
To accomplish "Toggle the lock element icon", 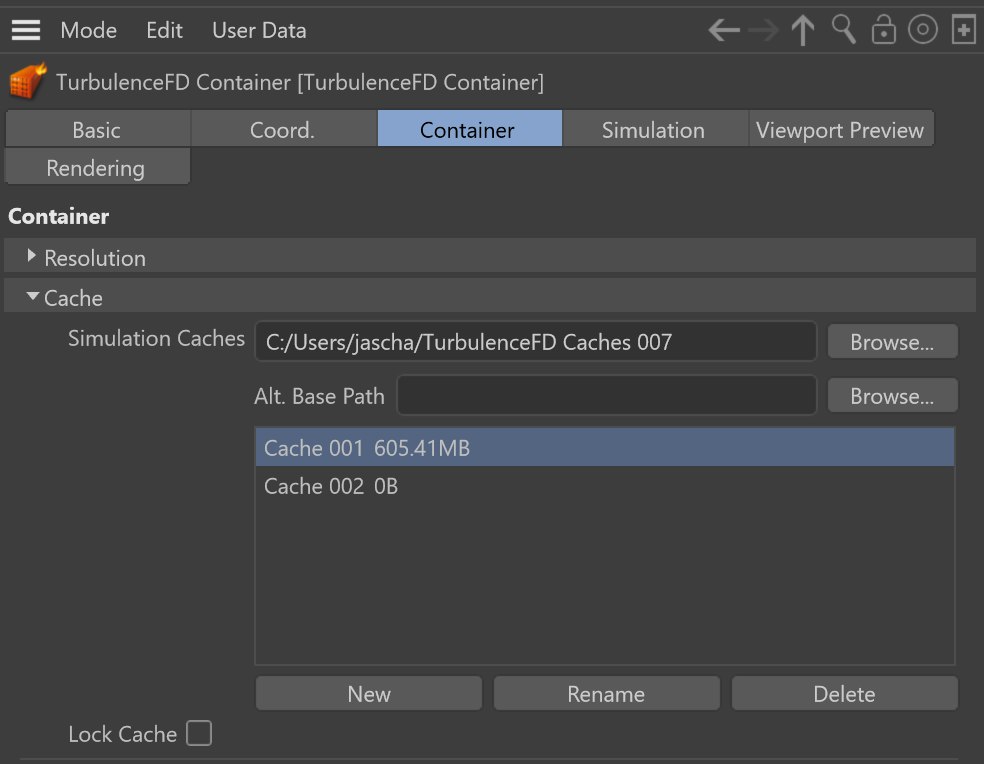I will pyautogui.click(x=884, y=30).
